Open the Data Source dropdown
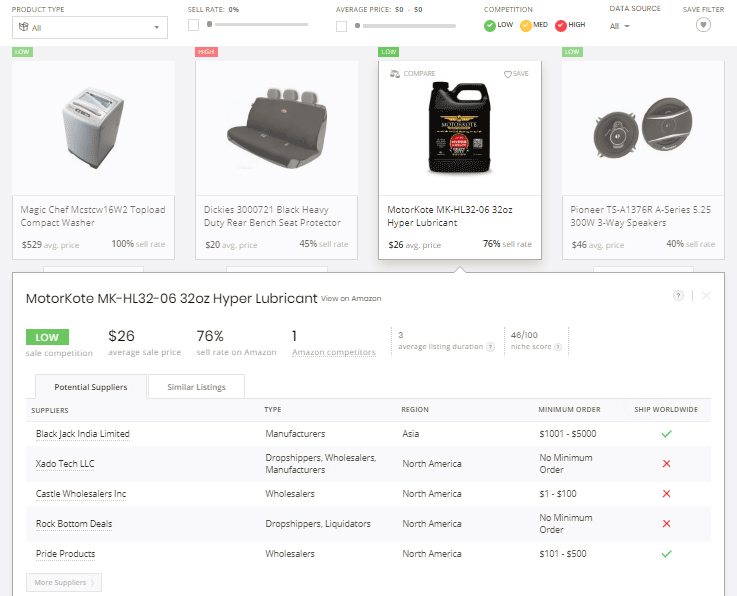The width and height of the screenshot is (737, 596). [x=620, y=26]
